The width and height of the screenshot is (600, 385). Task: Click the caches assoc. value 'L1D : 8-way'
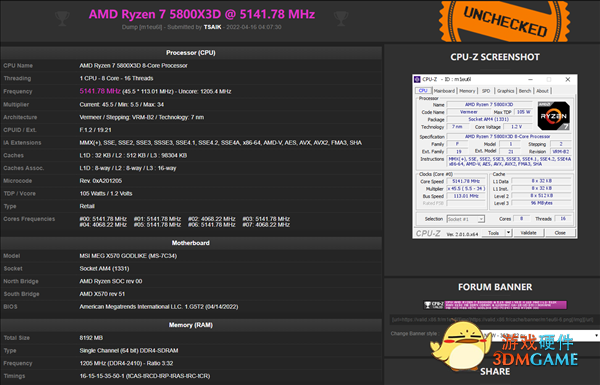pyautogui.click(x=128, y=168)
